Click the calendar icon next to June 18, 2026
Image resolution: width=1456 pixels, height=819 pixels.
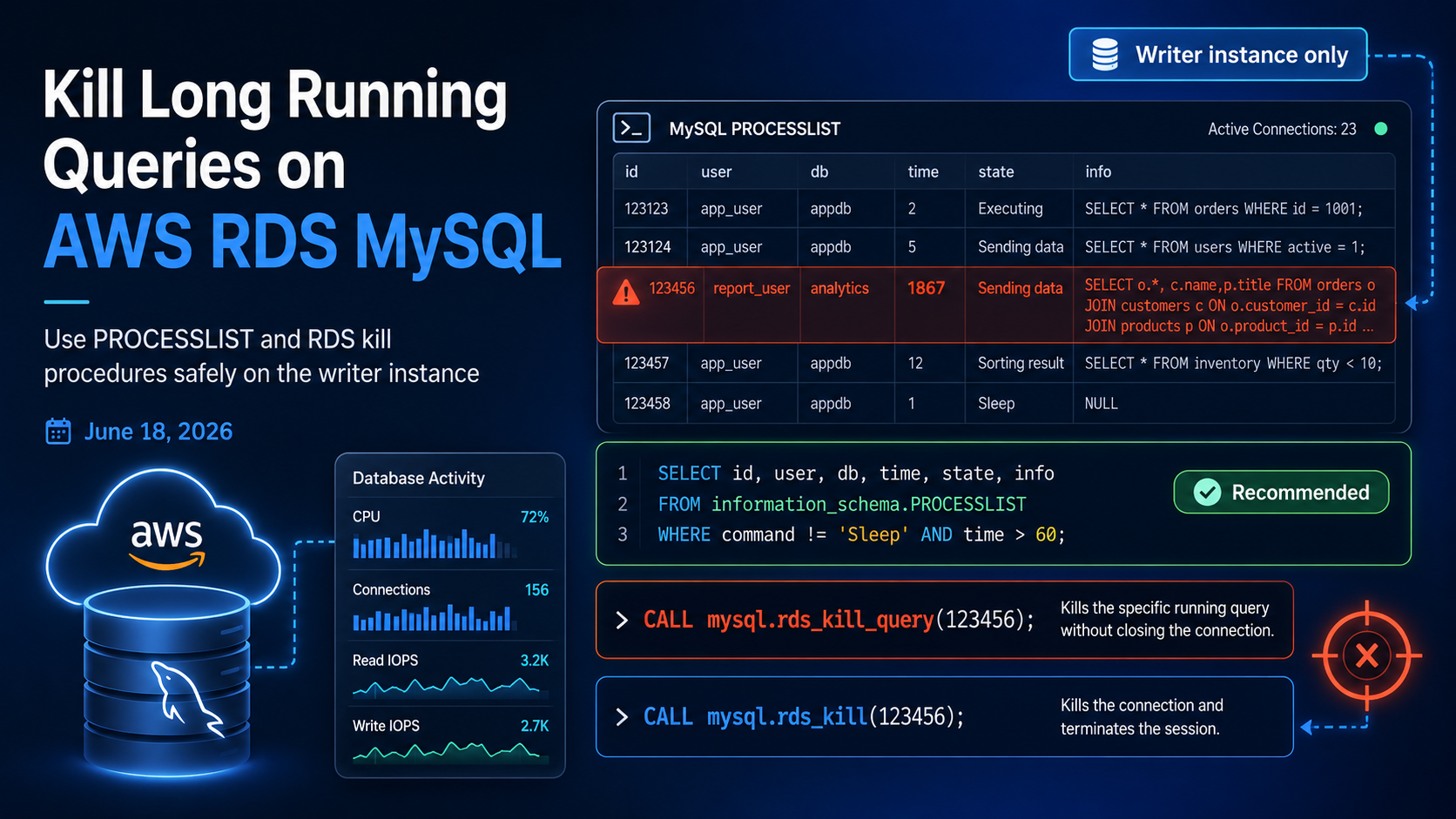pos(58,431)
